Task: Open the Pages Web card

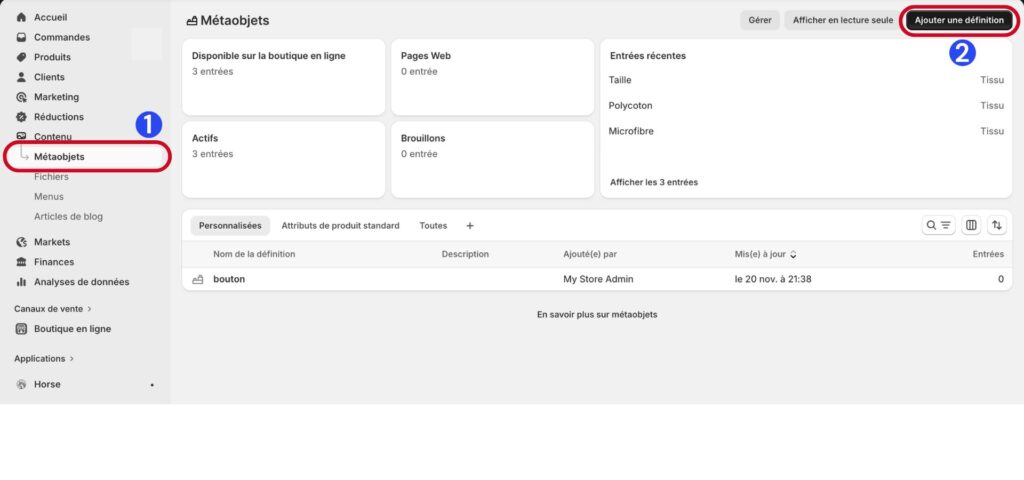Action: pyautogui.click(x=492, y=77)
